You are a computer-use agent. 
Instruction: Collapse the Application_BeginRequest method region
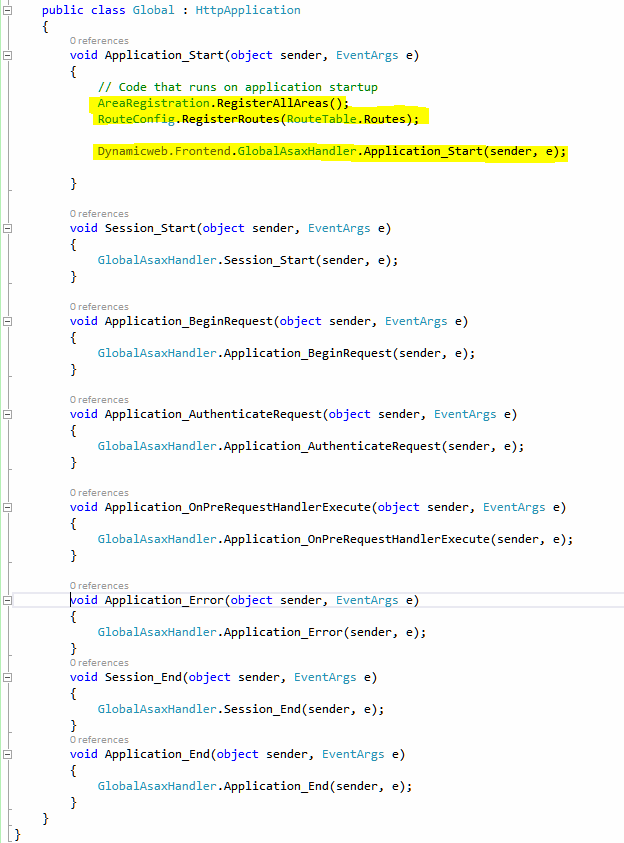pos(8,321)
